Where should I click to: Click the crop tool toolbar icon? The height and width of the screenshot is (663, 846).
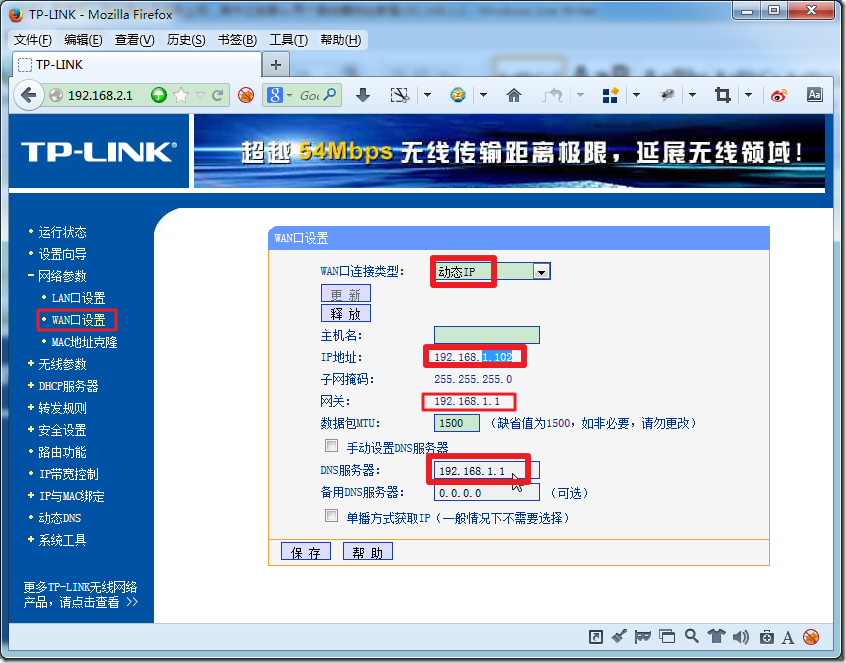[x=722, y=95]
